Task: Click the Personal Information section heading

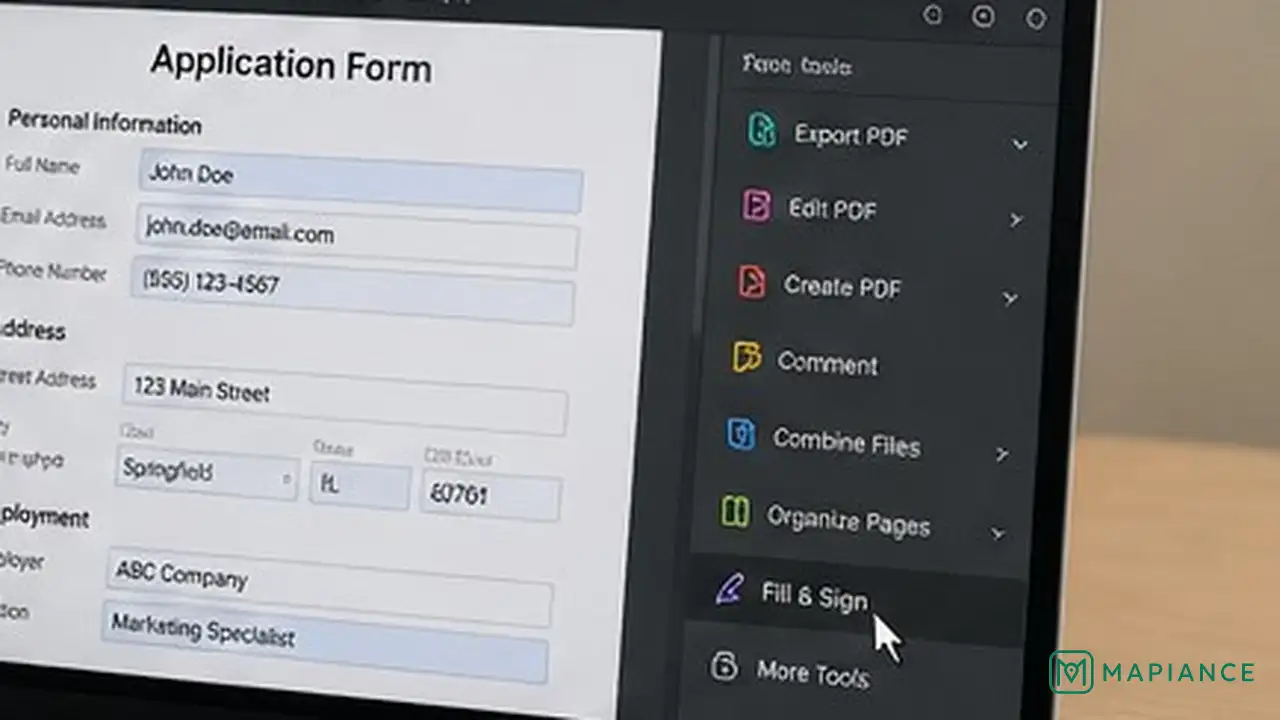Action: [x=105, y=123]
